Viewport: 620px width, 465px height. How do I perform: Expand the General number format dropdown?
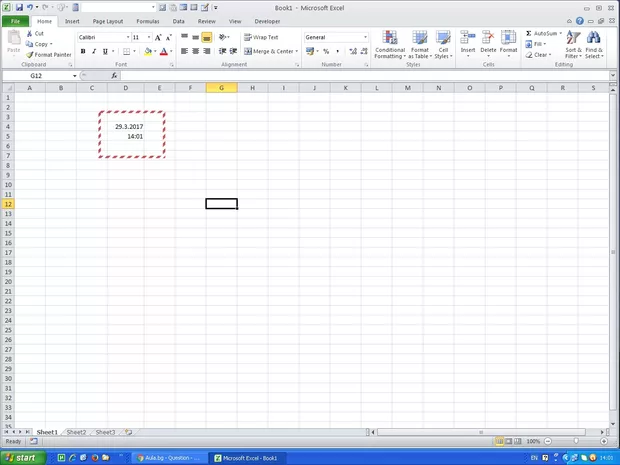[366, 37]
